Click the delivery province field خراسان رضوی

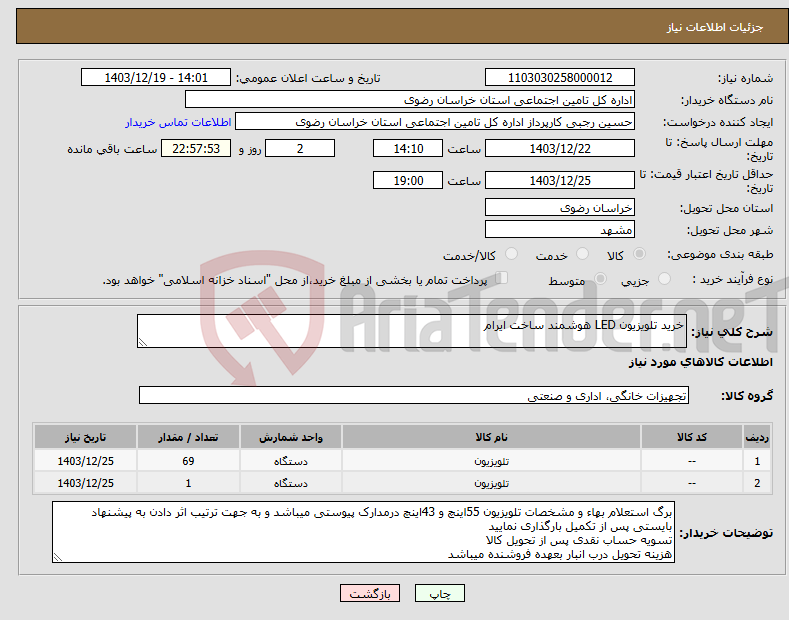pos(560,207)
